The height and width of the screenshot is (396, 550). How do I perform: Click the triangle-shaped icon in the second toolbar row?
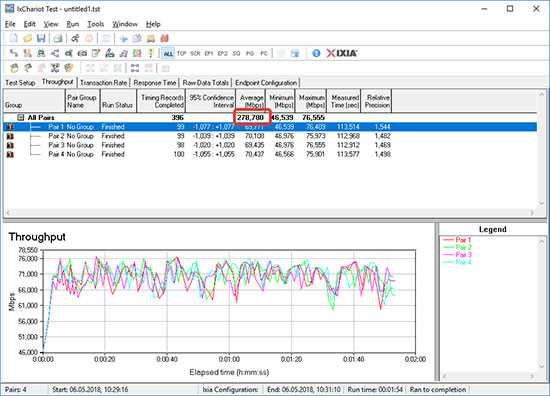110,53
